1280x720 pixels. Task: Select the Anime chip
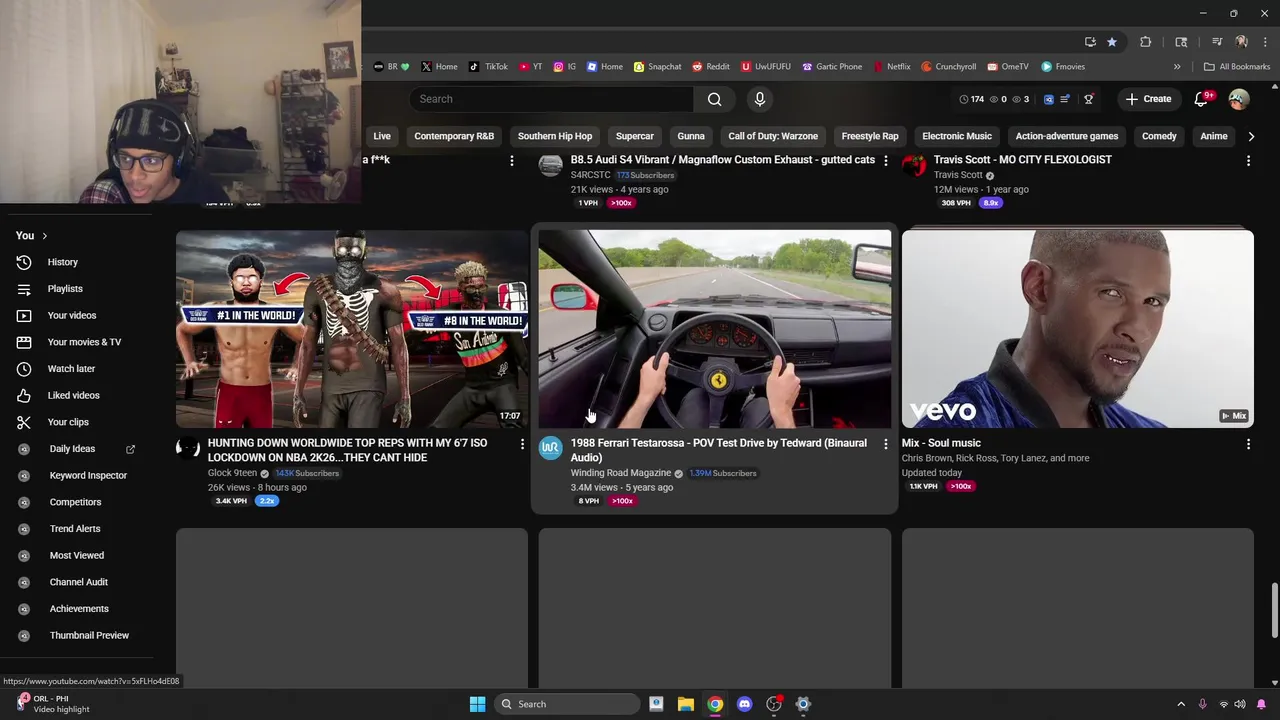pyautogui.click(x=1214, y=136)
